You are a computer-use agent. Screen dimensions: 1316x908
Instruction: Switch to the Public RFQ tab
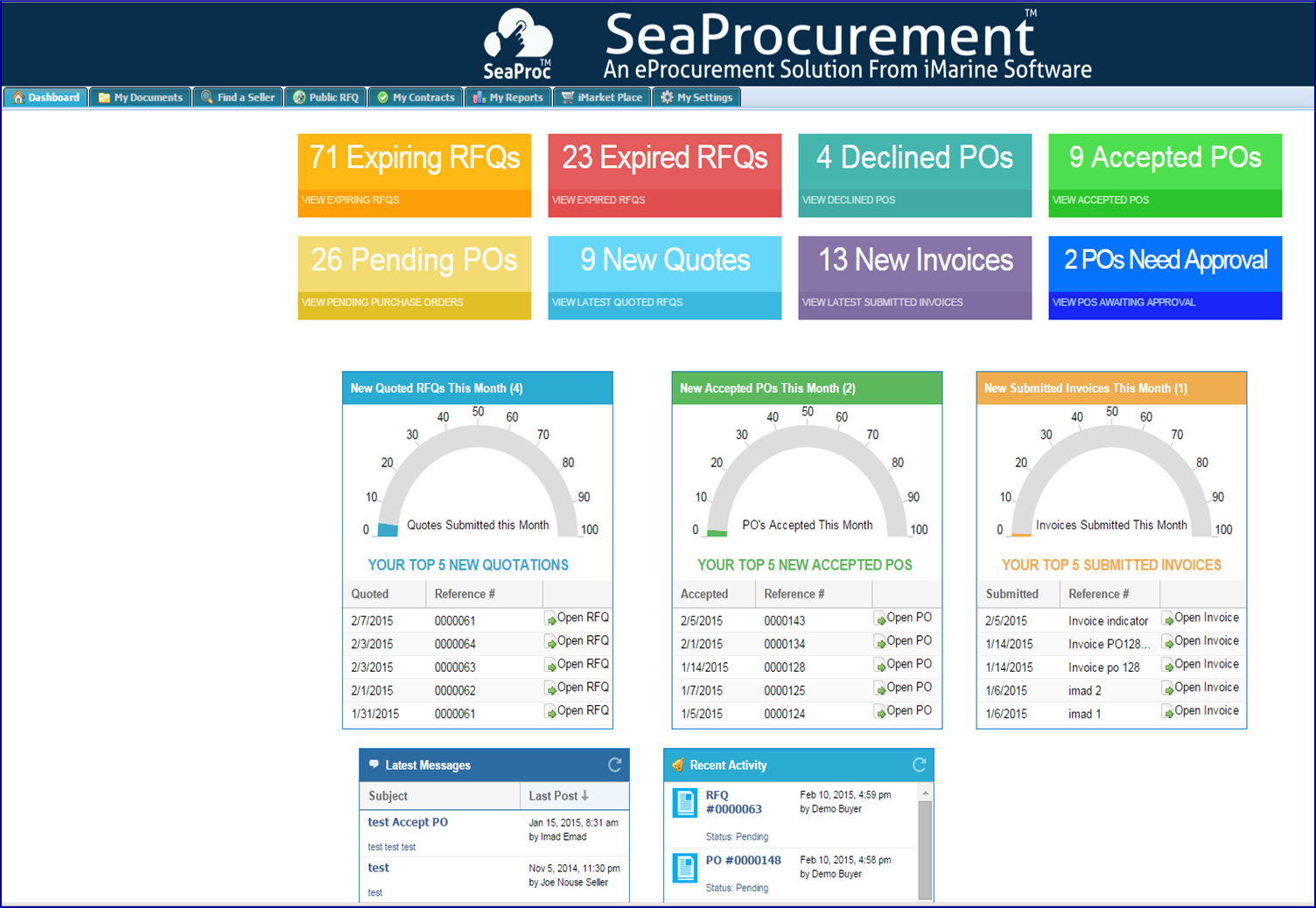[325, 97]
